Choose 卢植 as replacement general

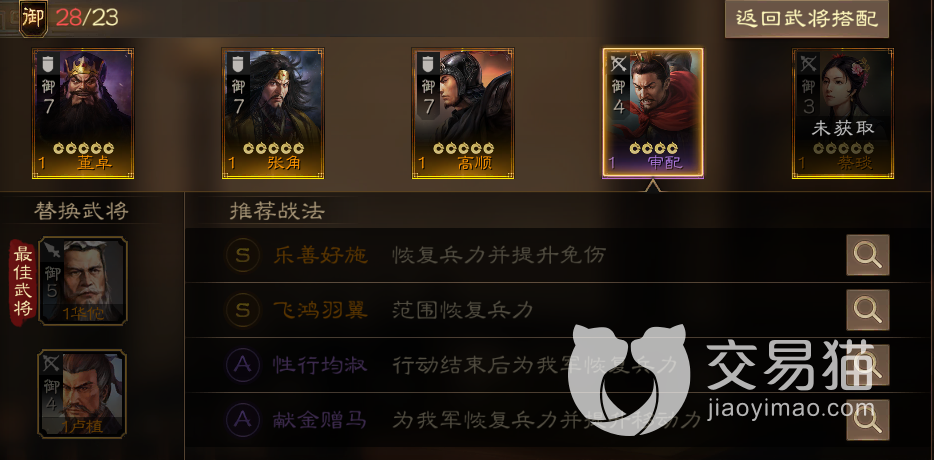83,394
